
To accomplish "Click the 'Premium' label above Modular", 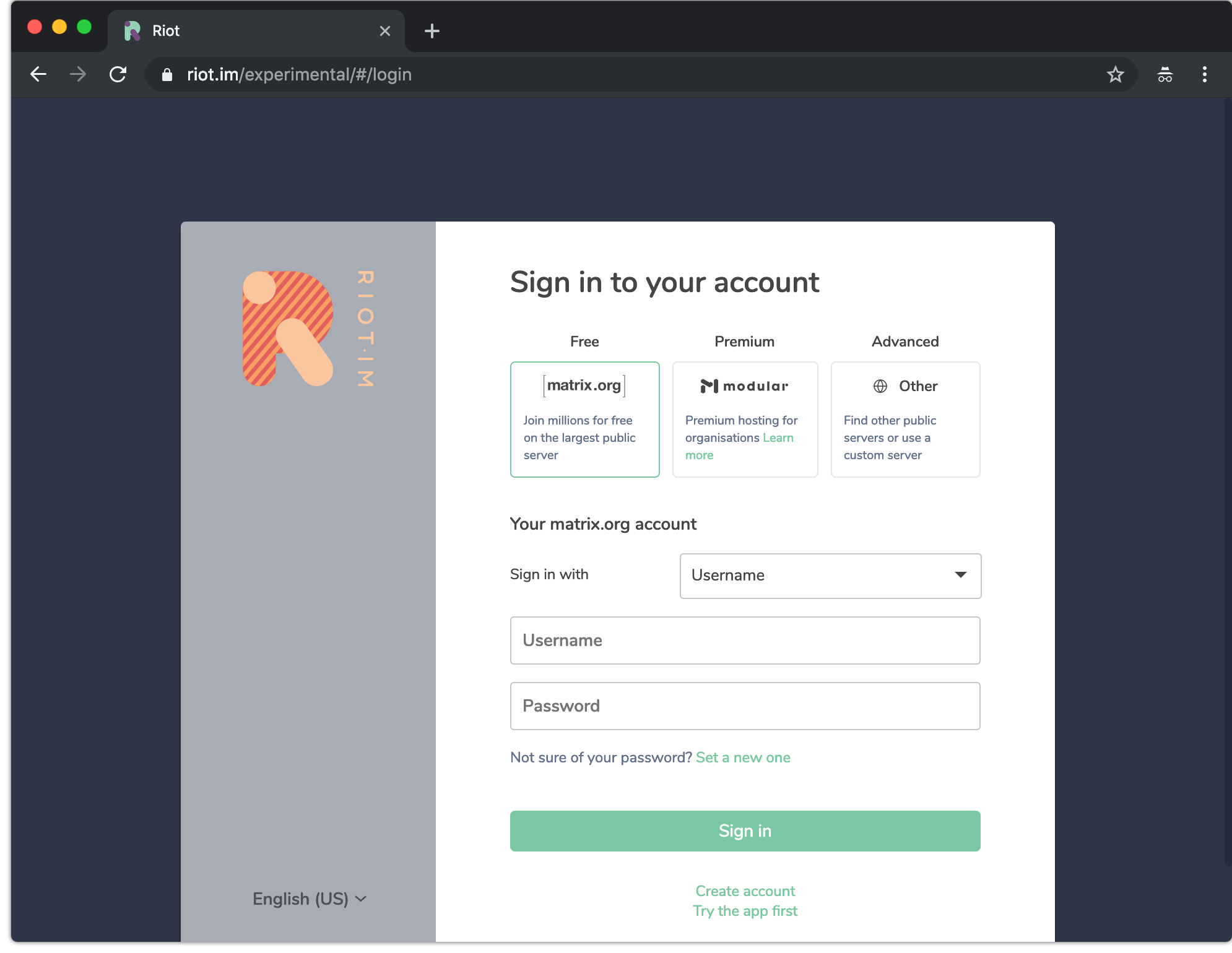I will pyautogui.click(x=744, y=342).
